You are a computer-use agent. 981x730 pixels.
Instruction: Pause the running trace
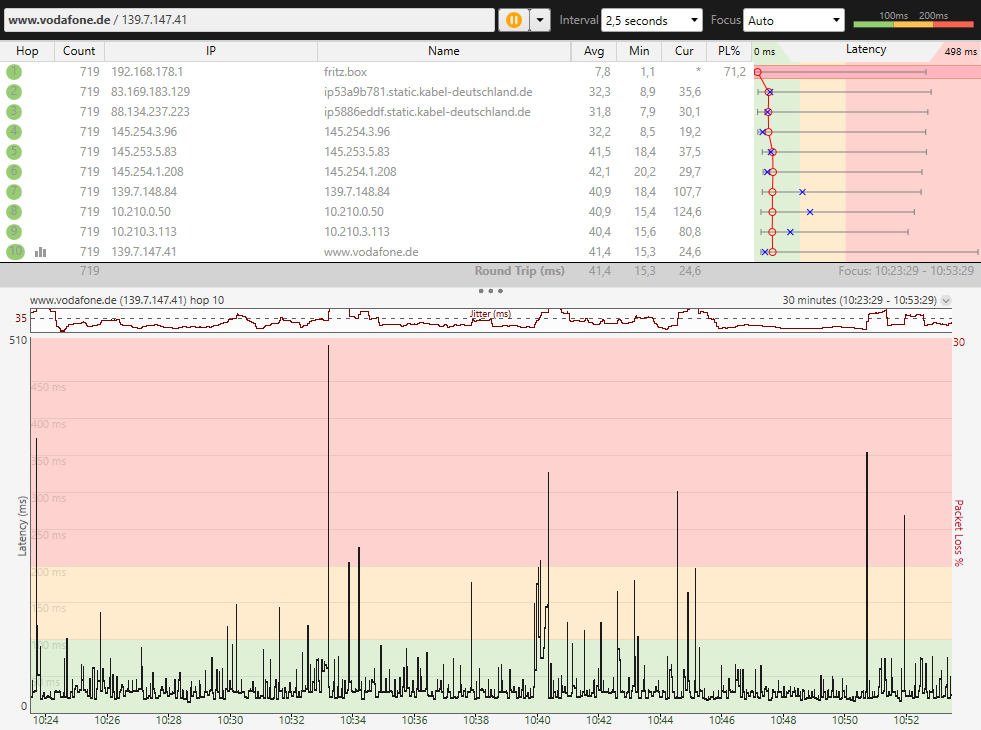pos(513,20)
